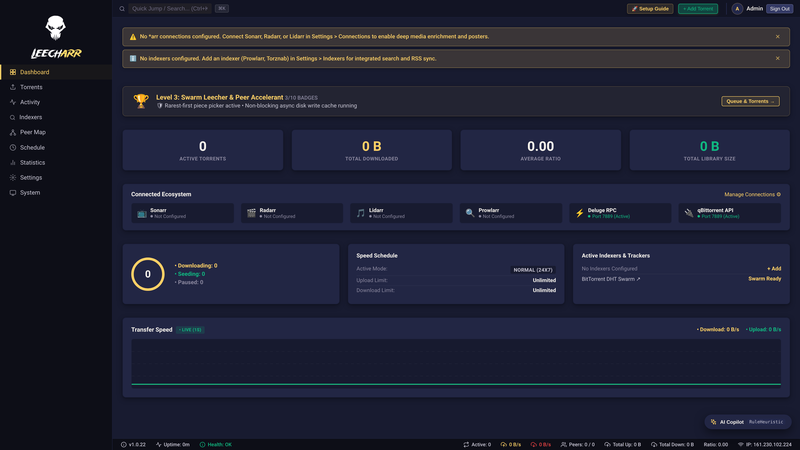This screenshot has height=450, width=800.
Task: Open the Statistics section
Action: 56,162
